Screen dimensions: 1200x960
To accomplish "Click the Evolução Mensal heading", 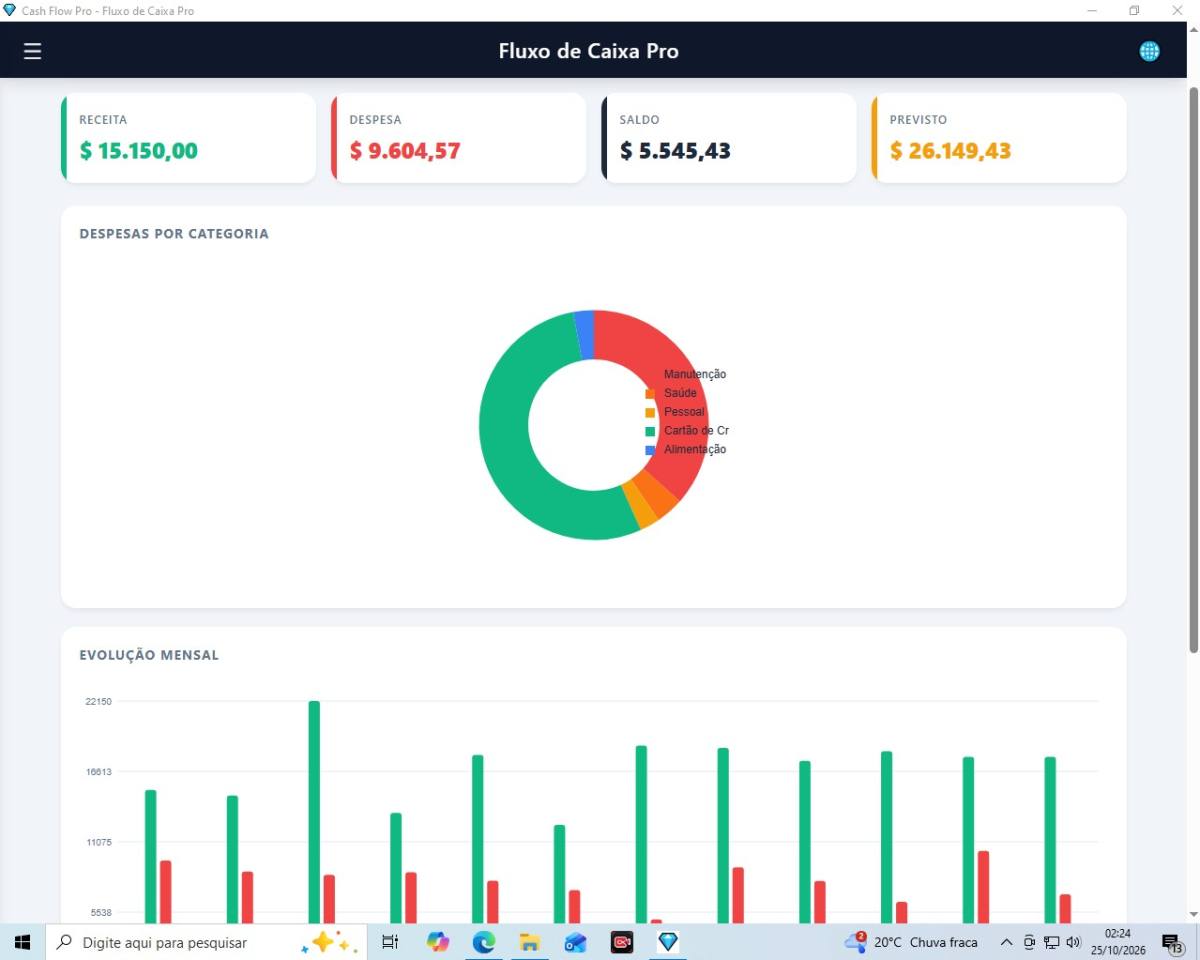I will coord(149,655).
